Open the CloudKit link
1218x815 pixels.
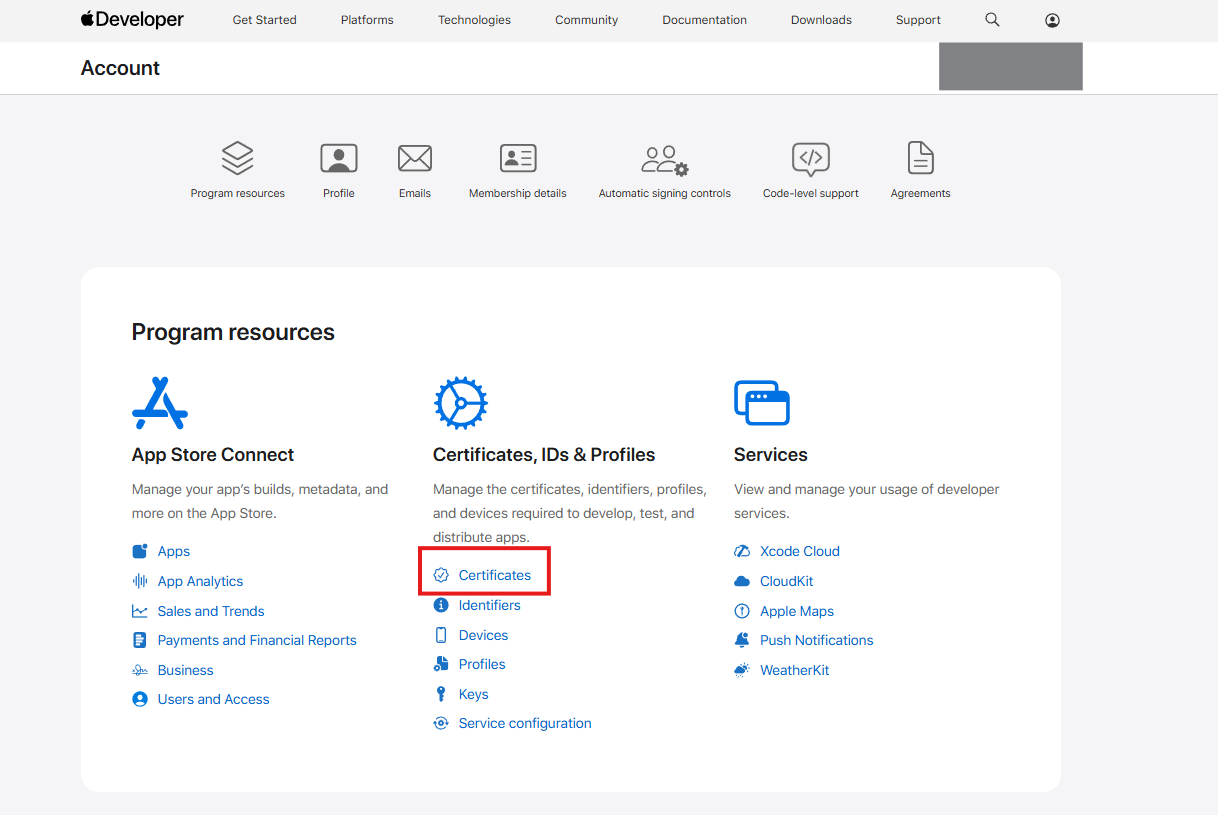coord(787,581)
